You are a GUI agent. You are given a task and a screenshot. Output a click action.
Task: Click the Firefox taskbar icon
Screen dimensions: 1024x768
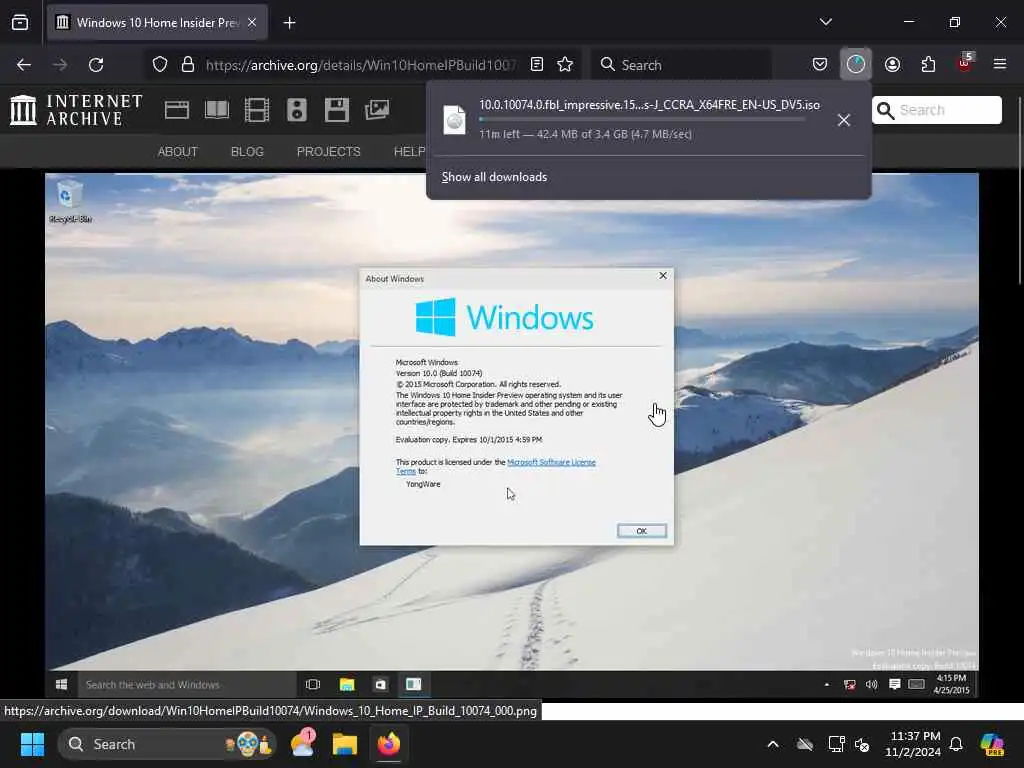[x=389, y=744]
